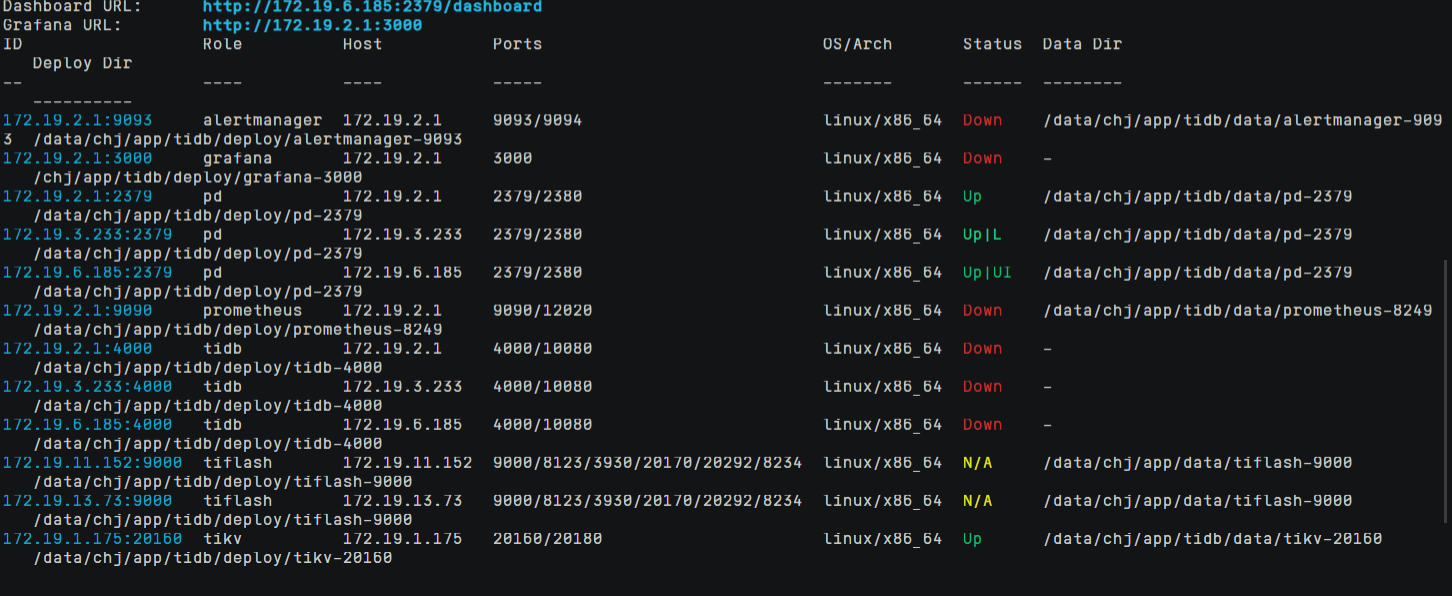The image size is (1452, 596).
Task: Select the pd ID 172.19.2.1:2379
Action: [x=77, y=196]
